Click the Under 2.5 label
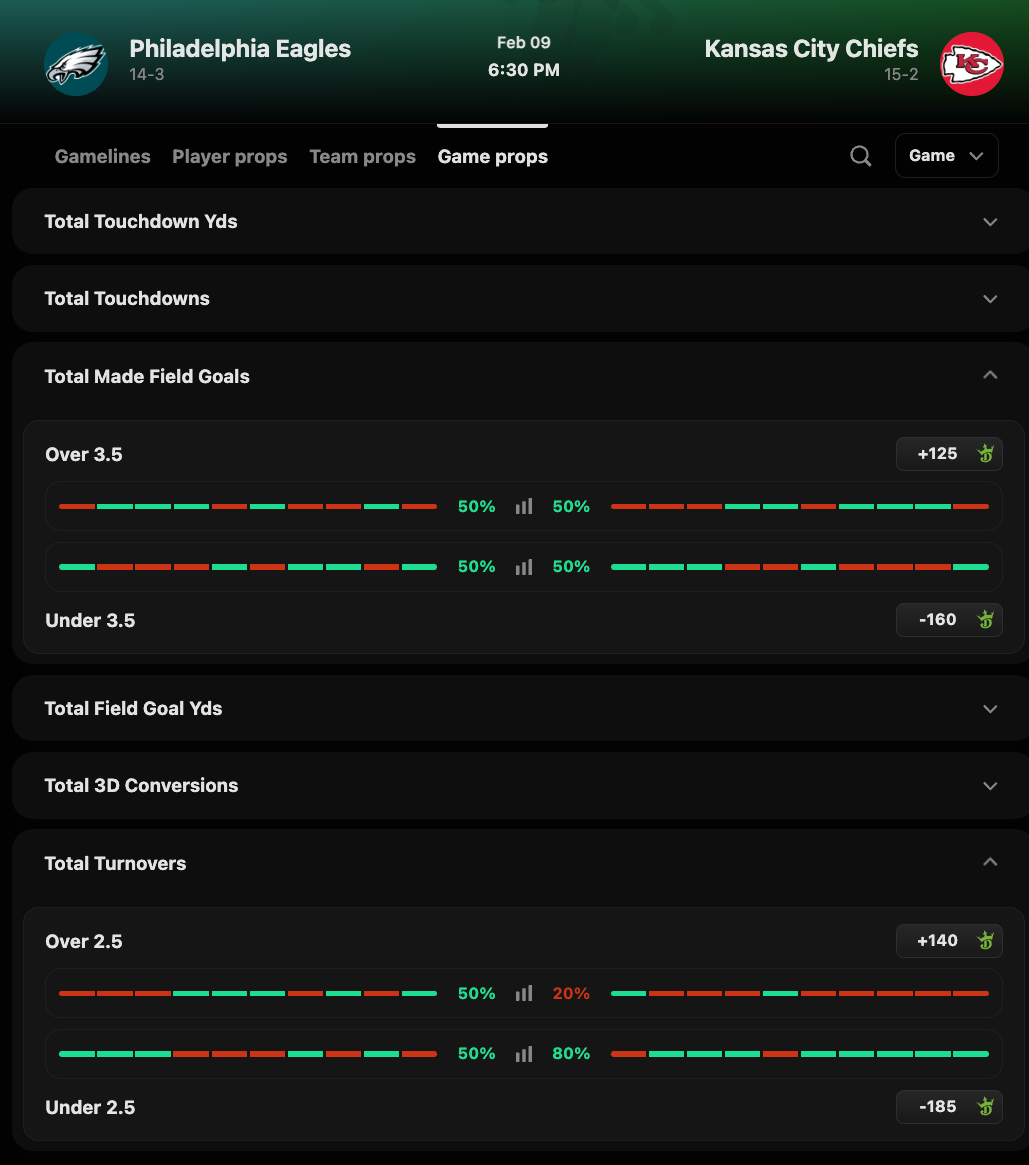The height and width of the screenshot is (1165, 1029). [x=90, y=1107]
